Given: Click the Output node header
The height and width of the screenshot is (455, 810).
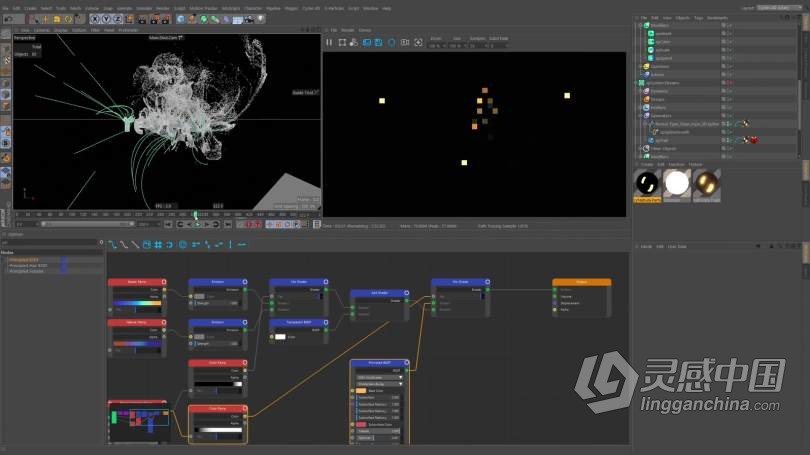Looking at the screenshot, I should [582, 282].
